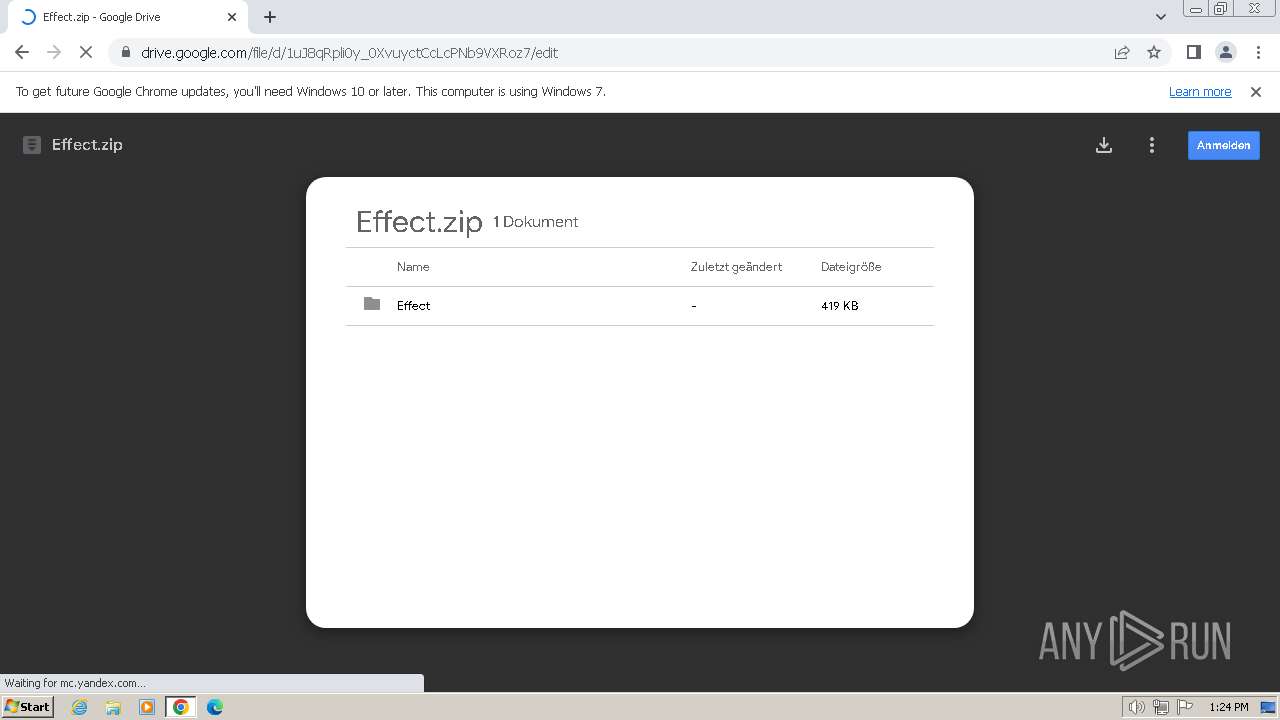
Task: View site info via the padlock icon
Action: click(x=125, y=53)
